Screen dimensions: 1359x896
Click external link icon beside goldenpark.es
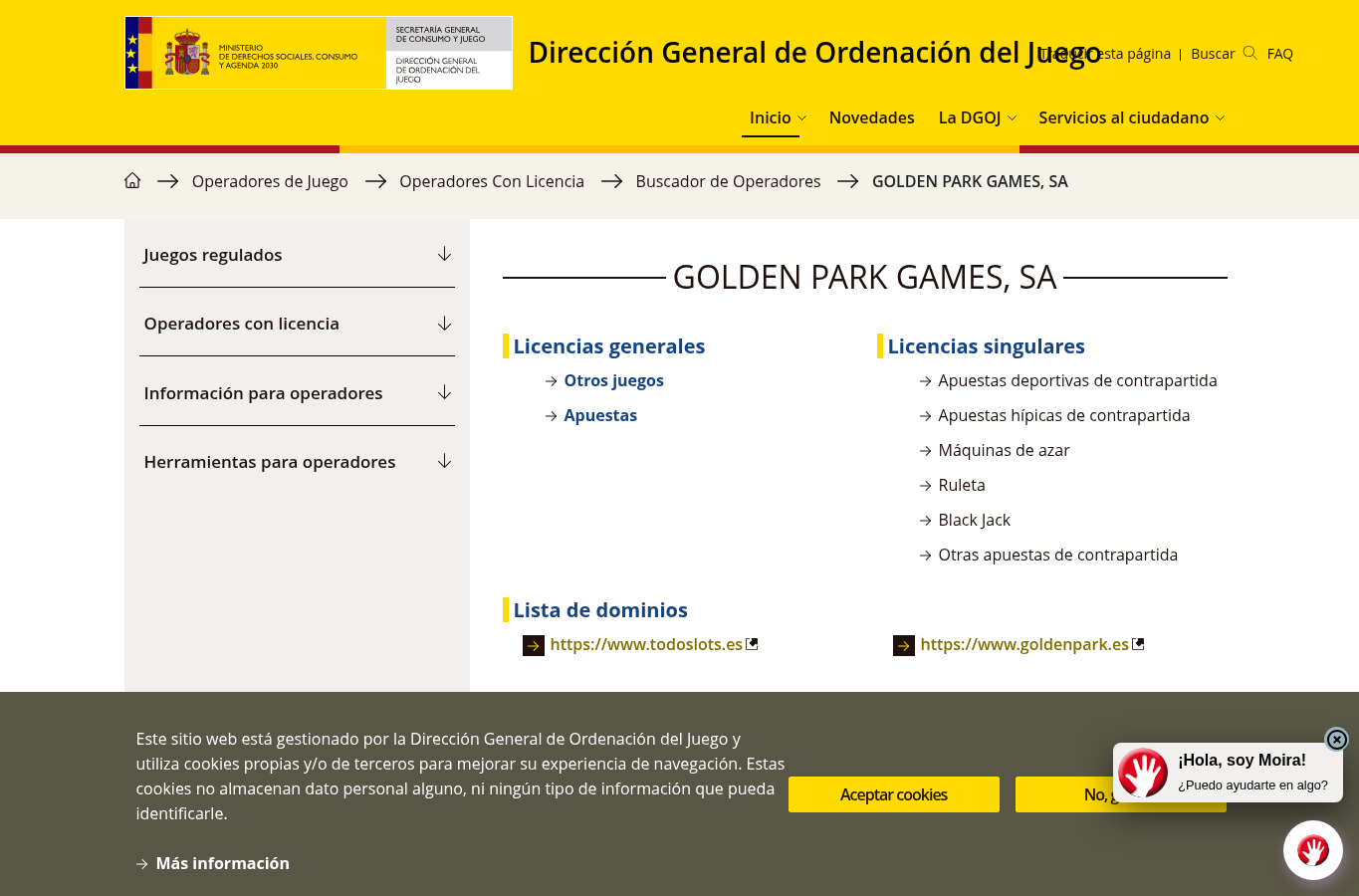click(1138, 644)
